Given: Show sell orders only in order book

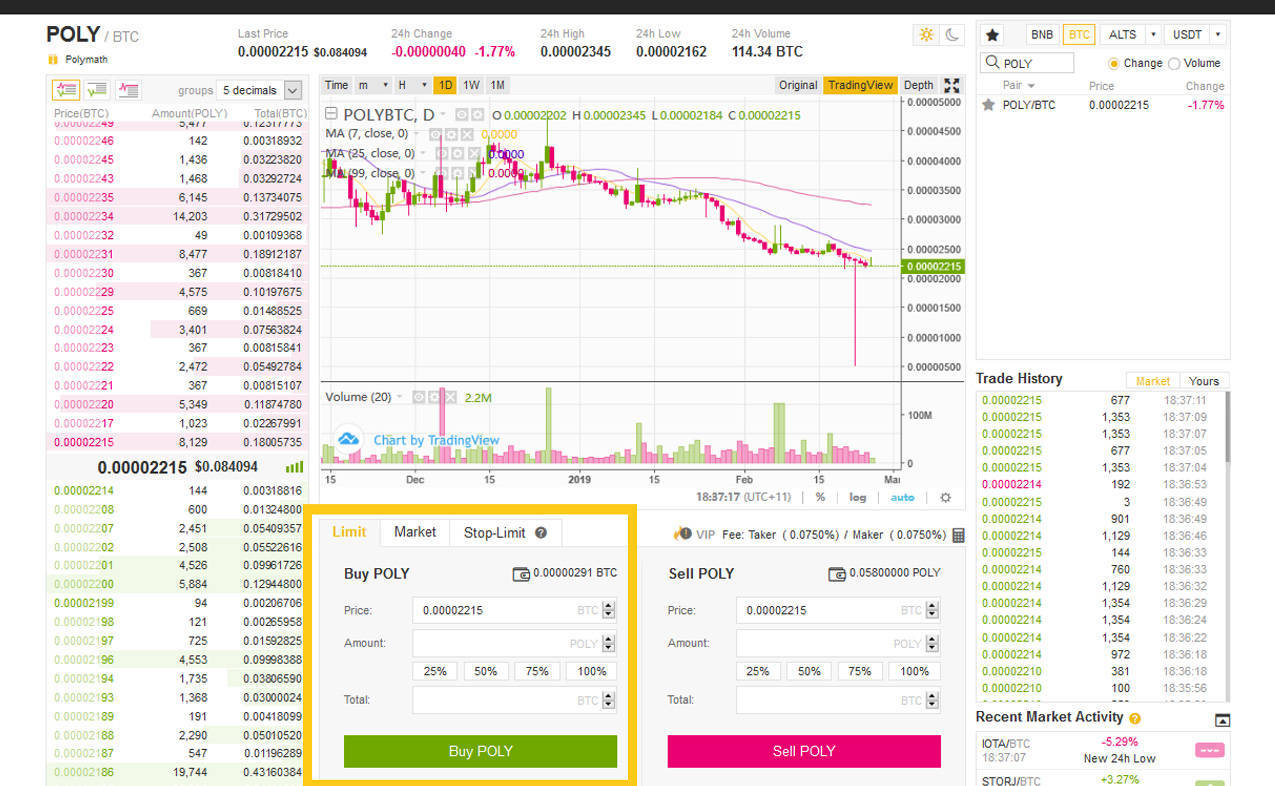Looking at the screenshot, I should (x=128, y=90).
